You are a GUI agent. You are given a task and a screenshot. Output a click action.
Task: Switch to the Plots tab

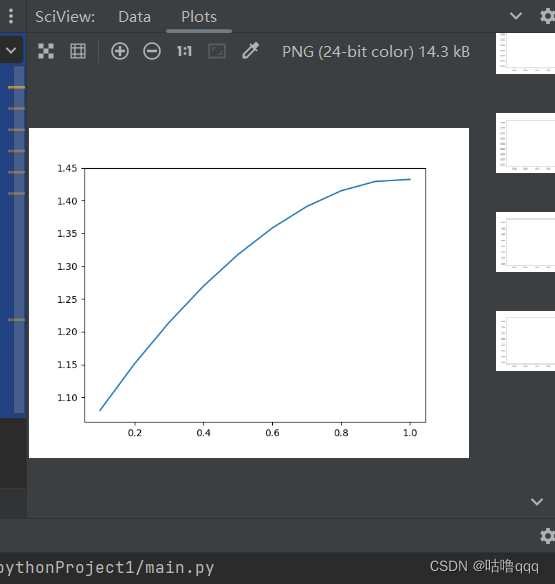click(199, 17)
